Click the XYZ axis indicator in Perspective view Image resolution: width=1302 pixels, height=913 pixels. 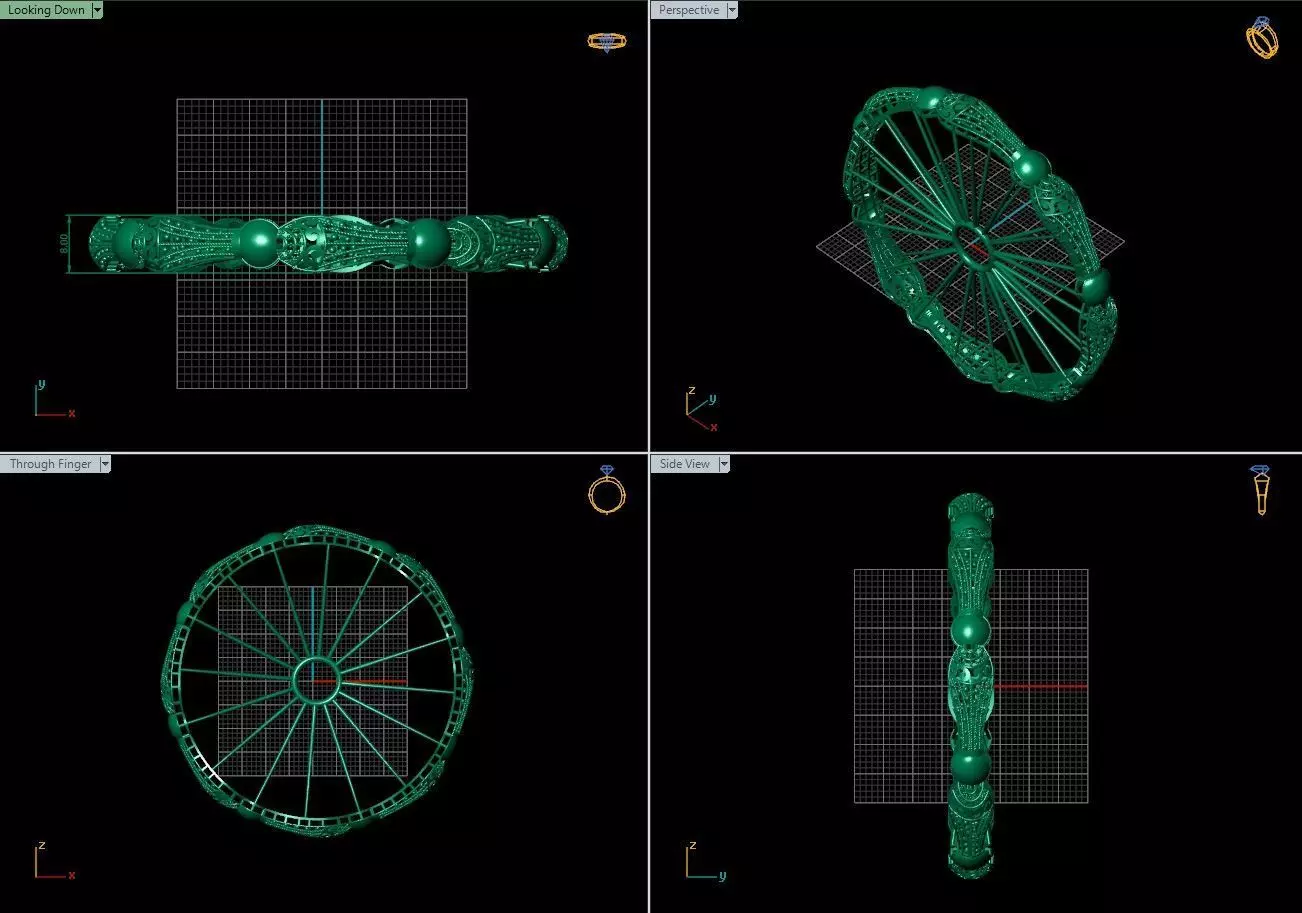coord(702,410)
